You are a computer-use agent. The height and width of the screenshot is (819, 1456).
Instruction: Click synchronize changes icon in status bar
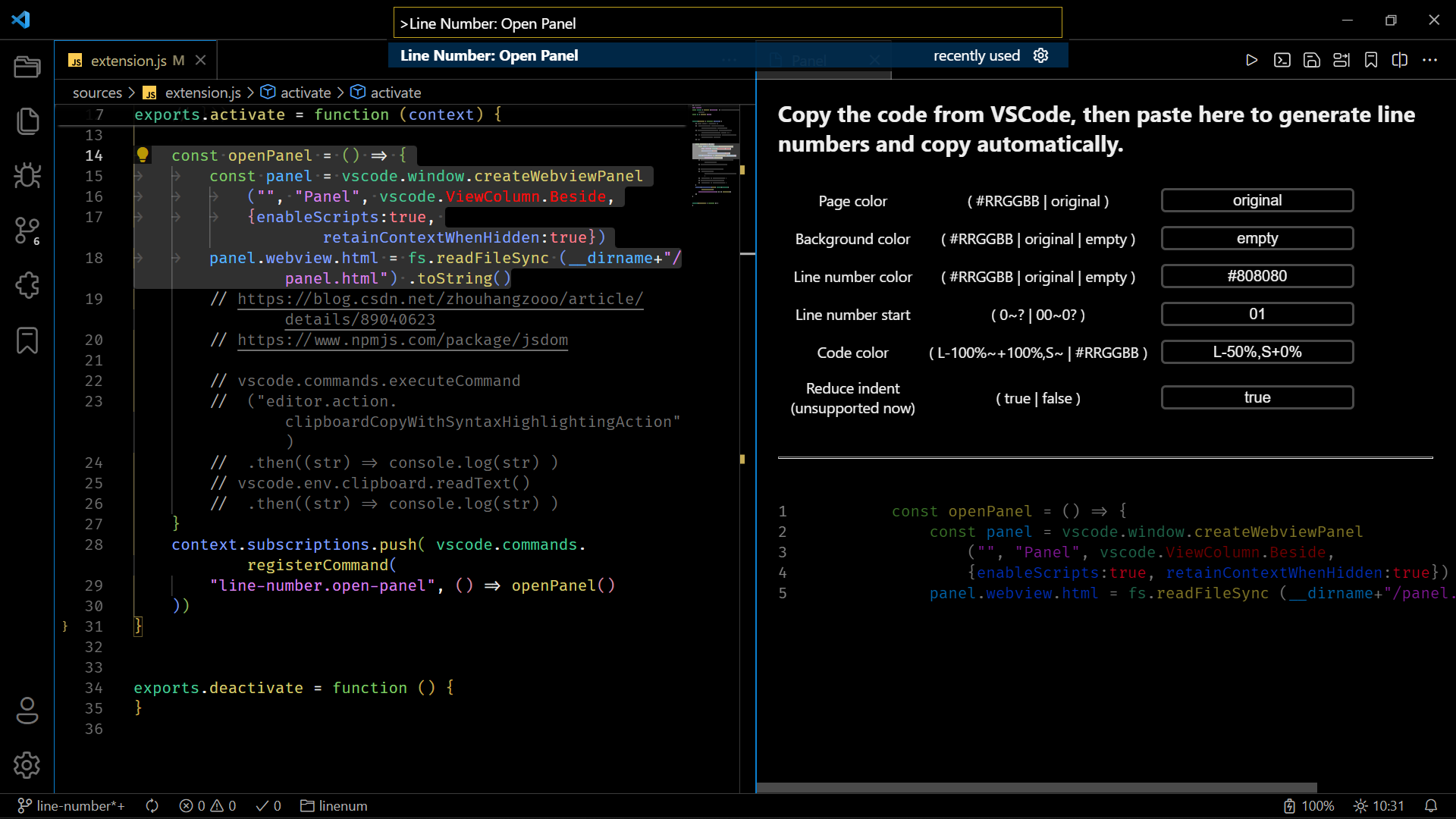point(152,806)
